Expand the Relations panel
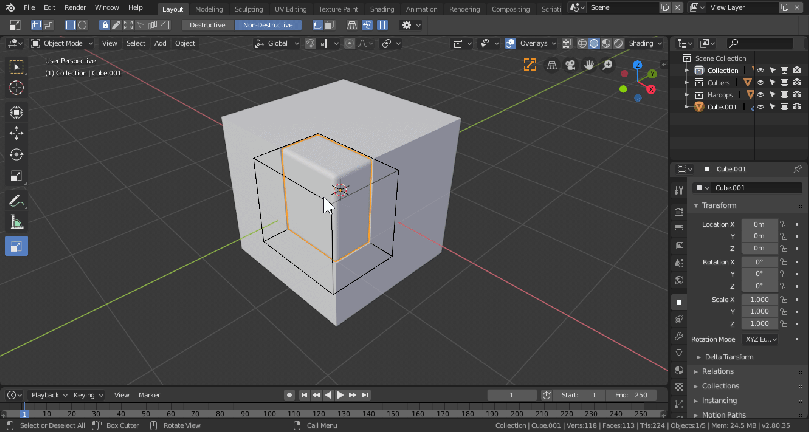This screenshot has height=432, width=809. tap(718, 371)
